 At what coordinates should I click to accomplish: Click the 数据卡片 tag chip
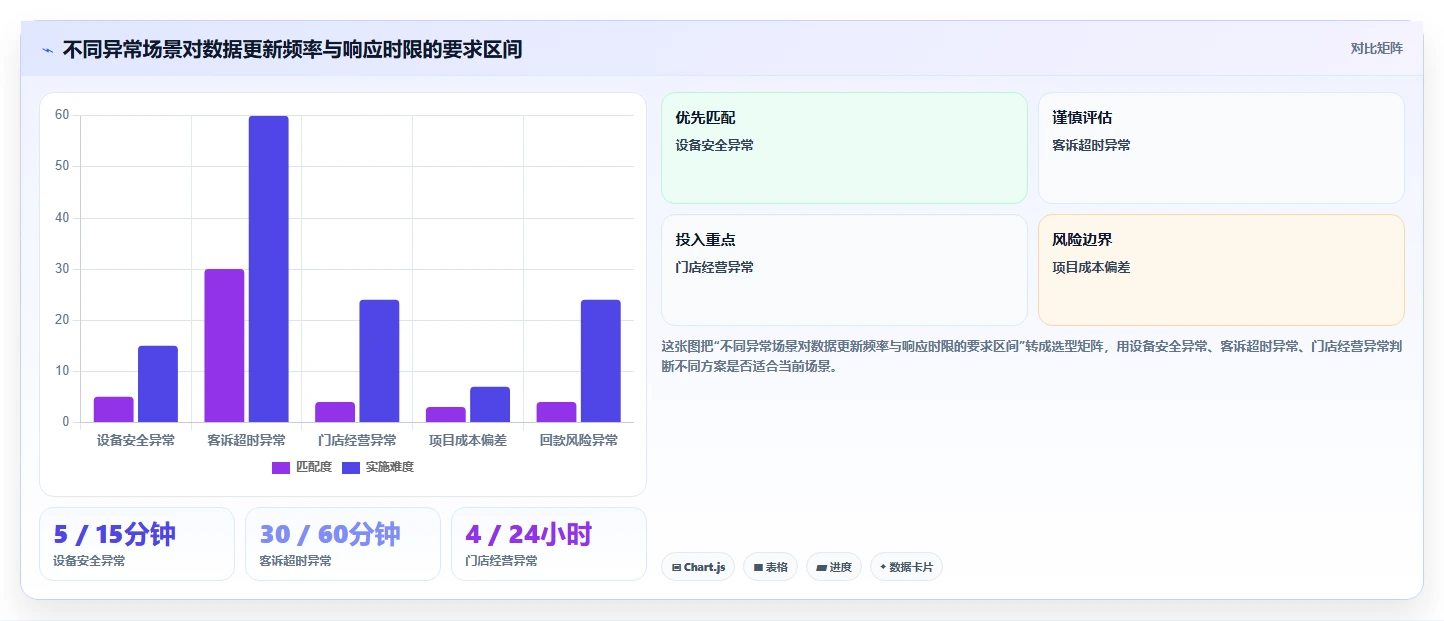pos(906,567)
